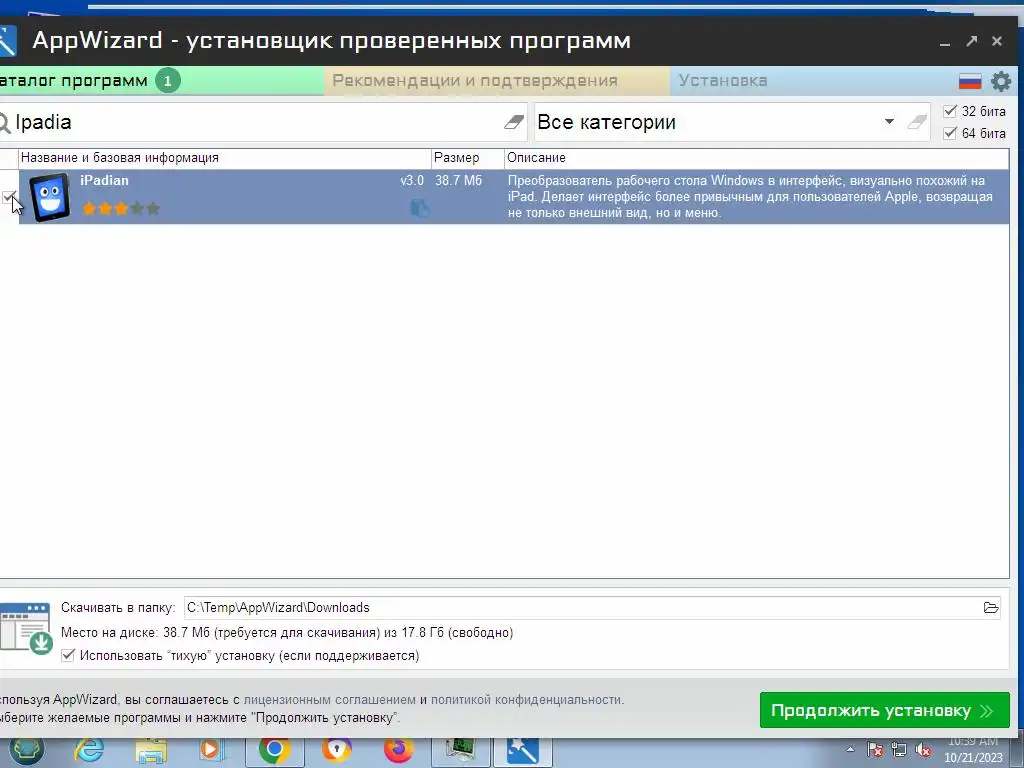The height and width of the screenshot is (768, 1024).
Task: Close the AppWizard window
Action: 997,41
